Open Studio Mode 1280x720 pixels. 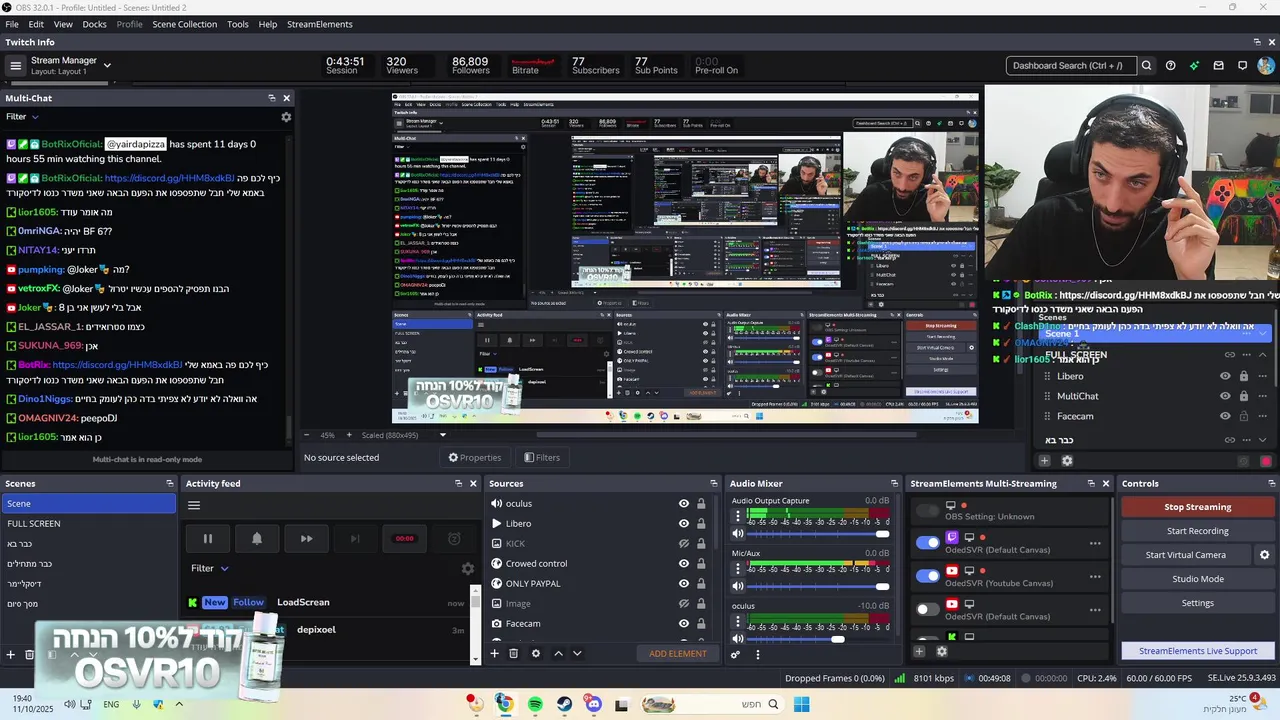(x=1197, y=579)
